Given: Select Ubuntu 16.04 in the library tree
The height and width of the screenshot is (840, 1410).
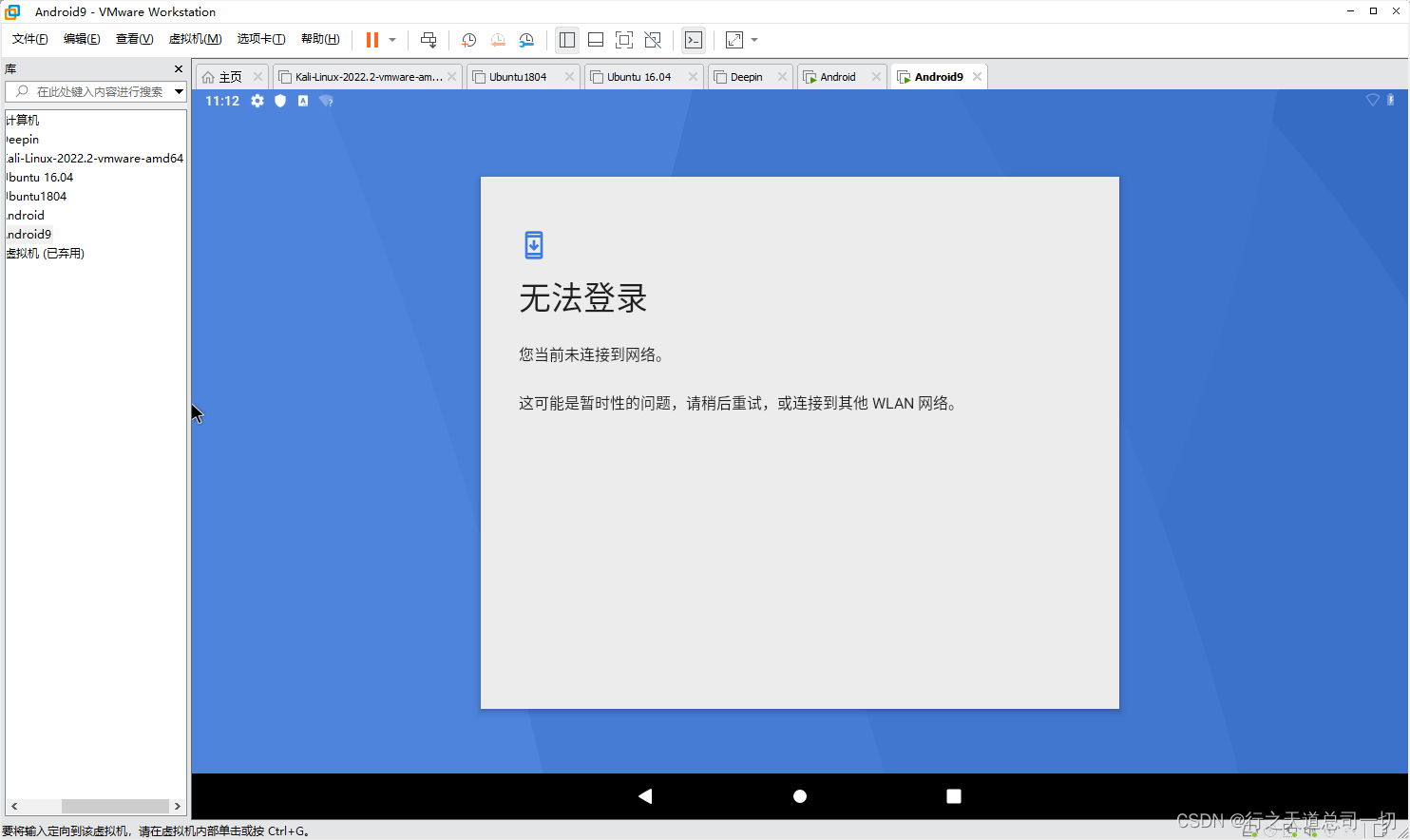Looking at the screenshot, I should (x=40, y=177).
